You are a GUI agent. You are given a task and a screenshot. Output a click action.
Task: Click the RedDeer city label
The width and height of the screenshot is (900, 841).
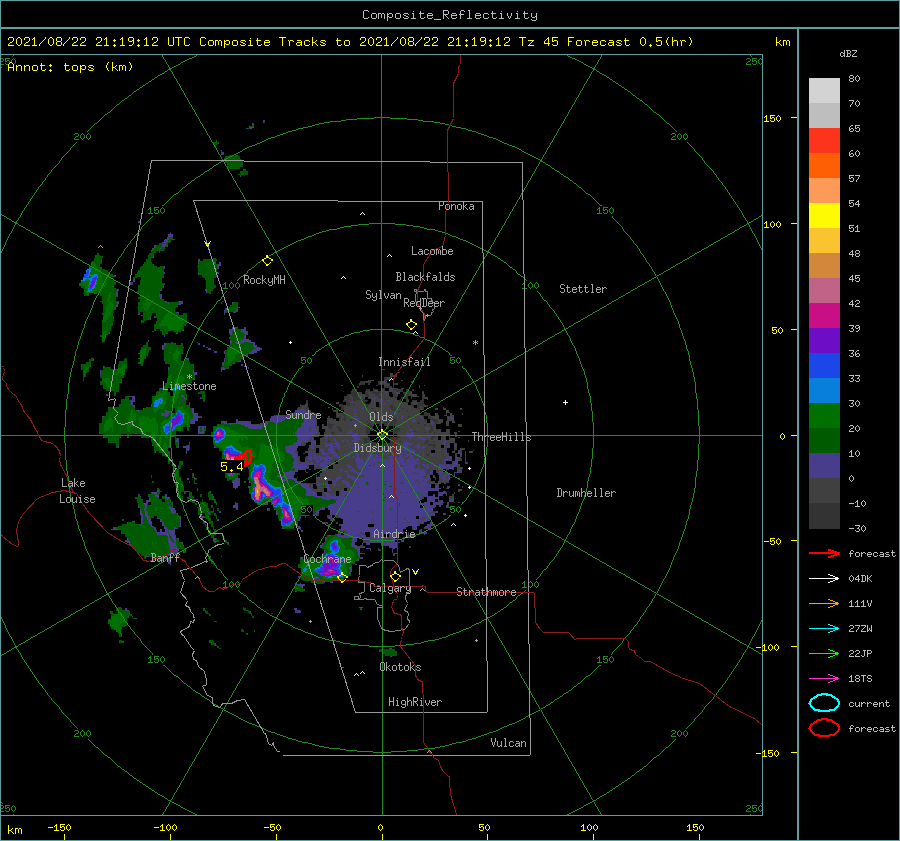click(x=424, y=303)
